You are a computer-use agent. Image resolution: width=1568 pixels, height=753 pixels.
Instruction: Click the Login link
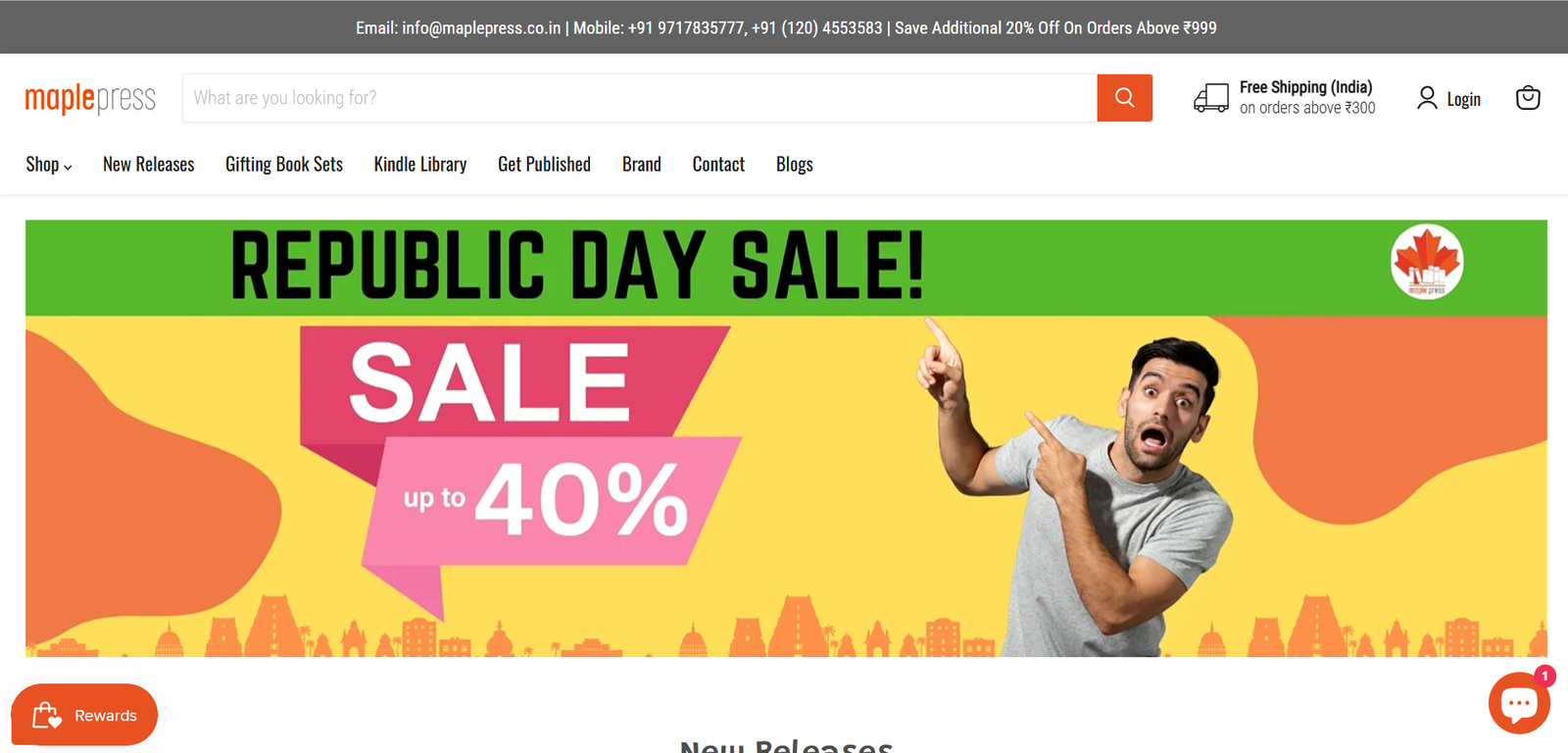click(1464, 99)
